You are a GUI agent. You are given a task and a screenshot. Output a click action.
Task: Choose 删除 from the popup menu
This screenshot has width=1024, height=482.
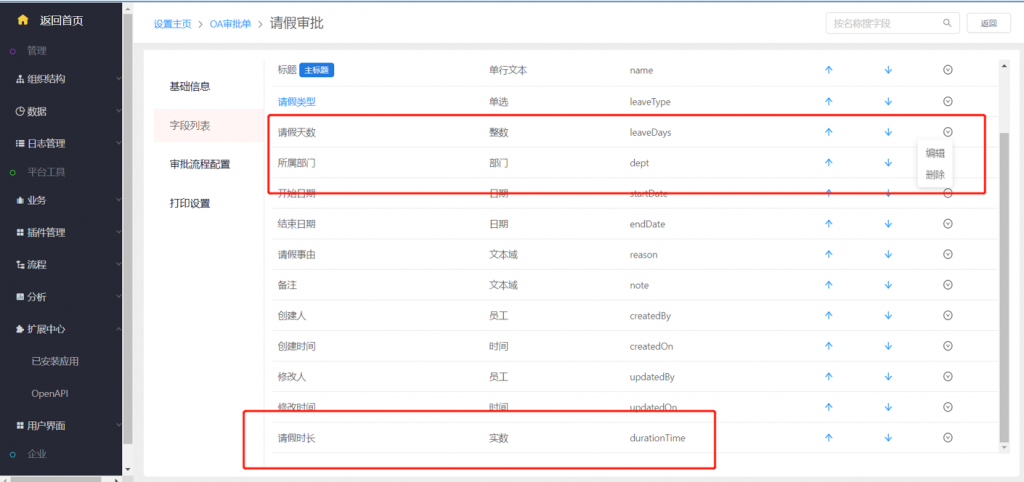pos(935,174)
